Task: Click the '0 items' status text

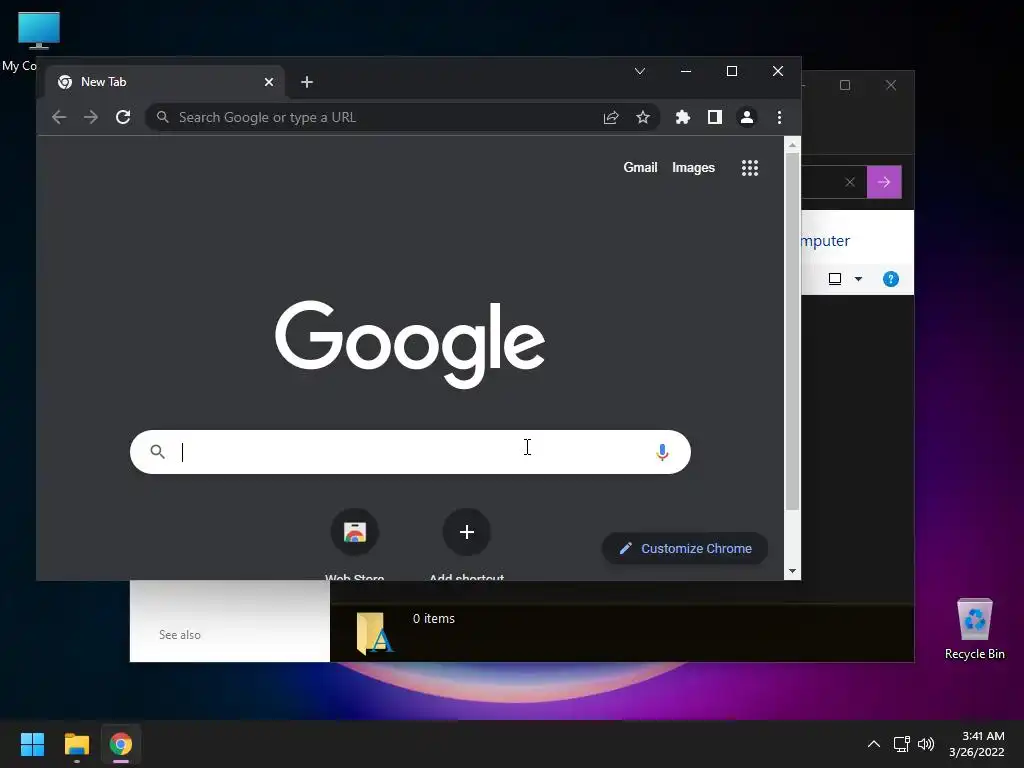Action: point(434,618)
